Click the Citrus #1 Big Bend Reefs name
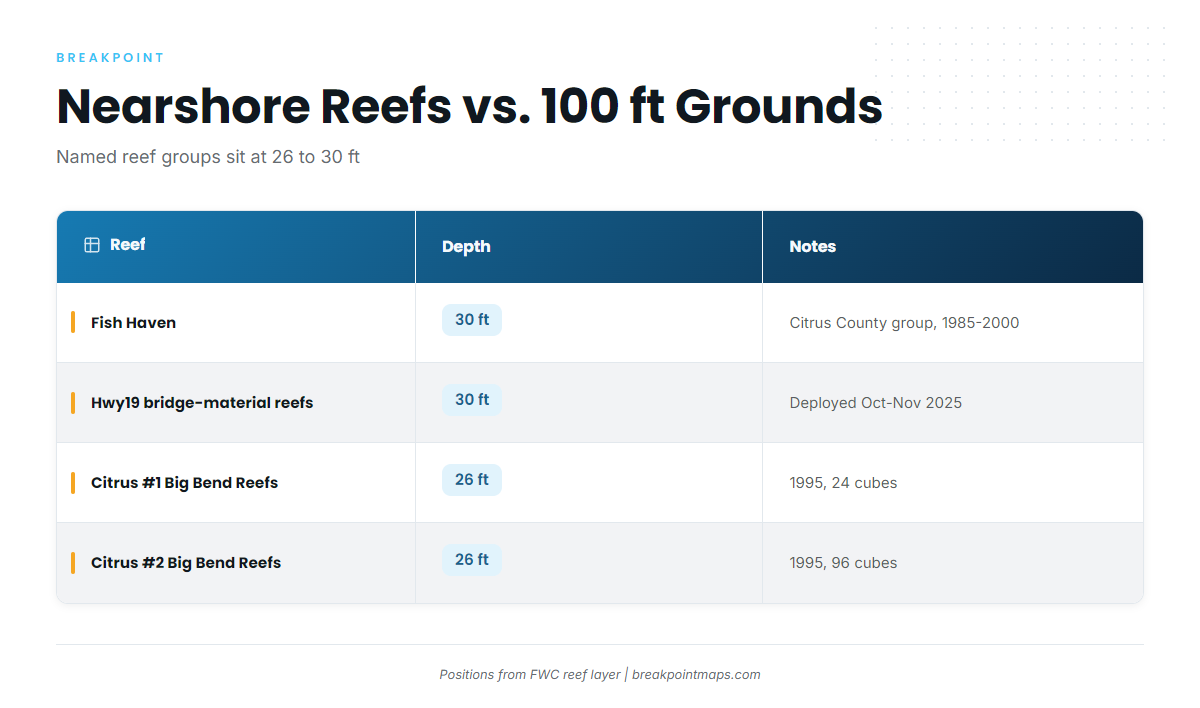This screenshot has height=708, width=1200. (184, 483)
